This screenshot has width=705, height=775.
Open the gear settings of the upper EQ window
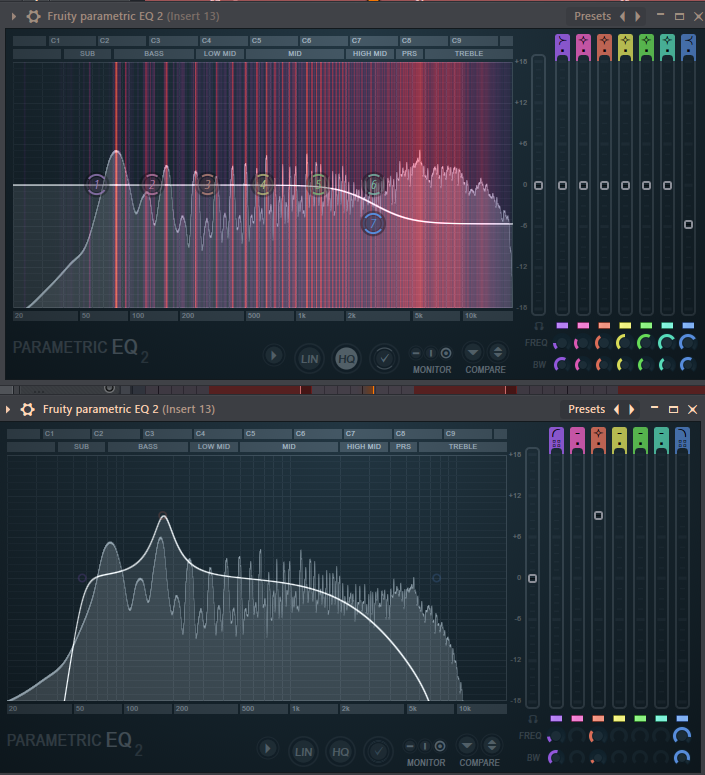pos(33,16)
